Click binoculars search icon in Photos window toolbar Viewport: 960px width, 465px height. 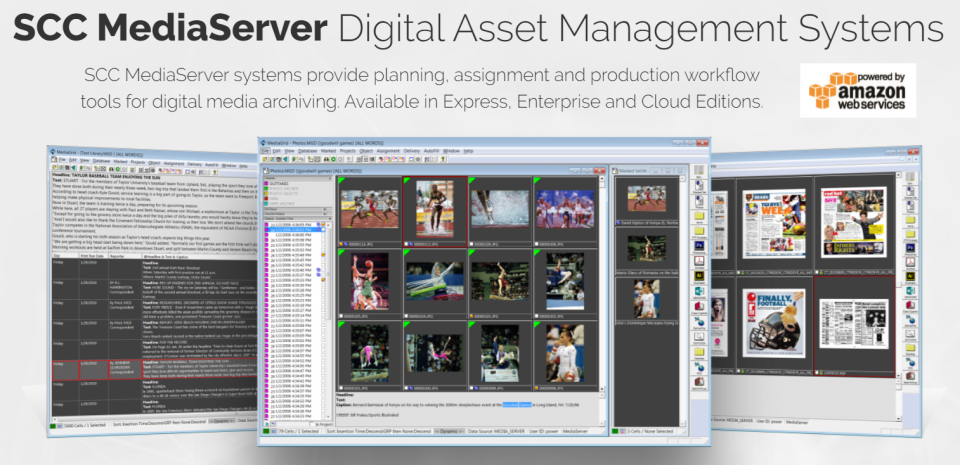(326, 159)
